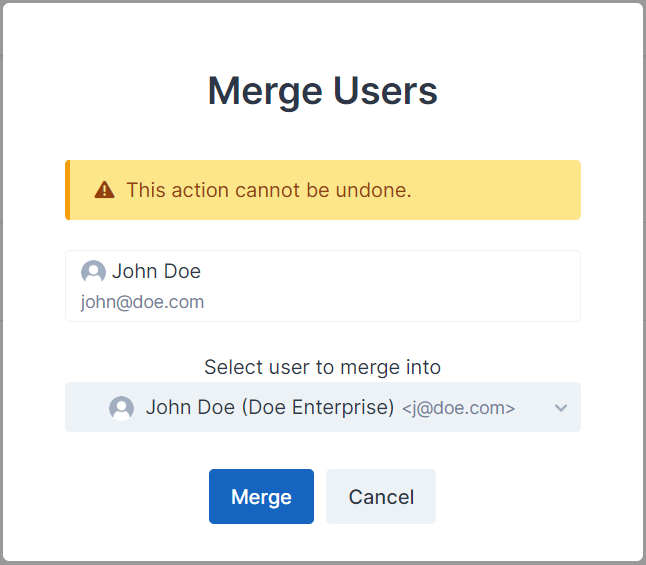
Task: Click the 'This action cannot be undone.' text
Action: 269,190
